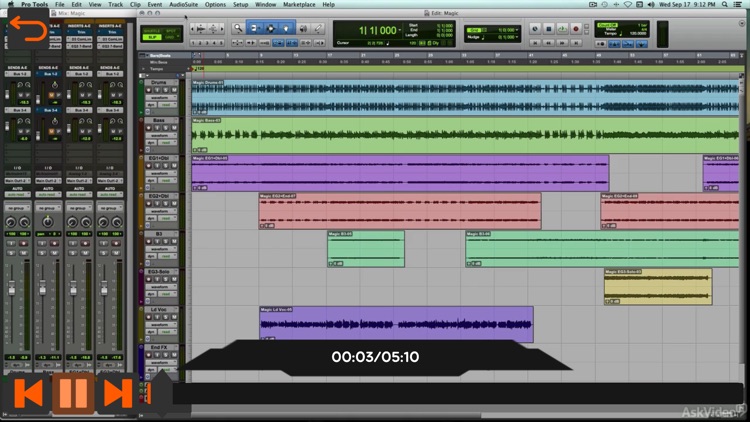
Task: Click the transport Rewind button
Action: 549,43
